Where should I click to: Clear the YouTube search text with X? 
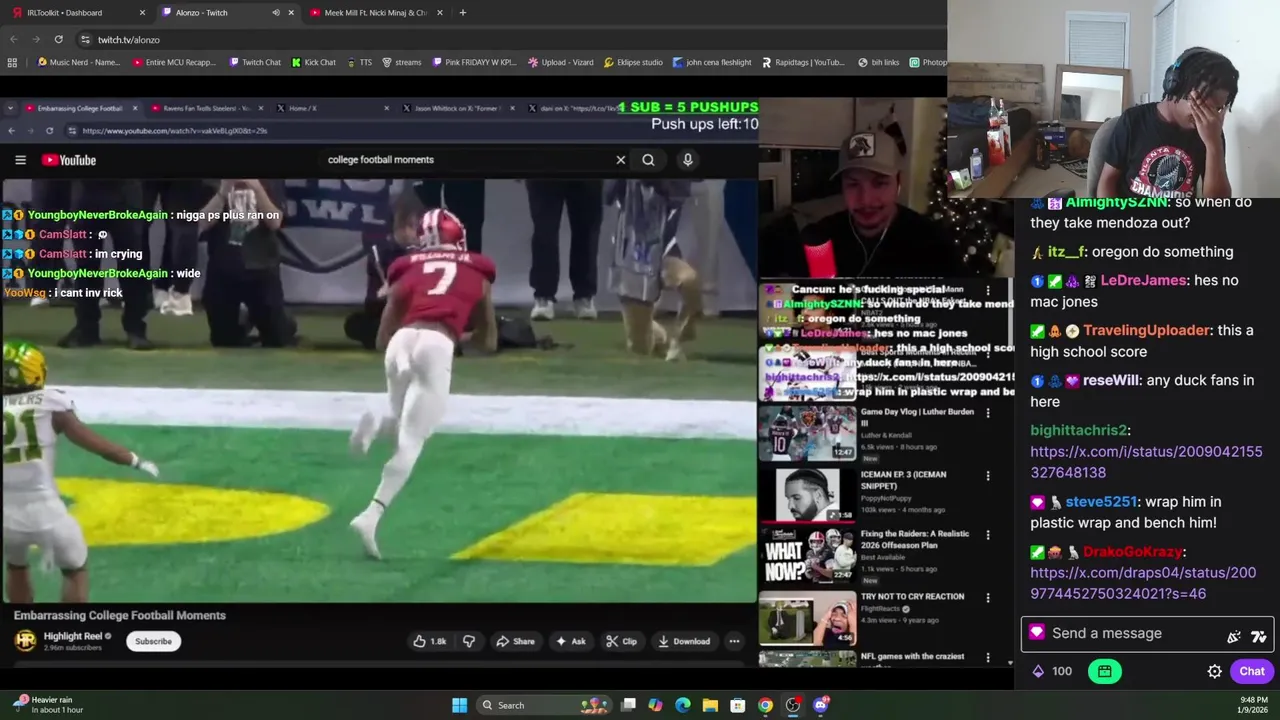(x=621, y=160)
